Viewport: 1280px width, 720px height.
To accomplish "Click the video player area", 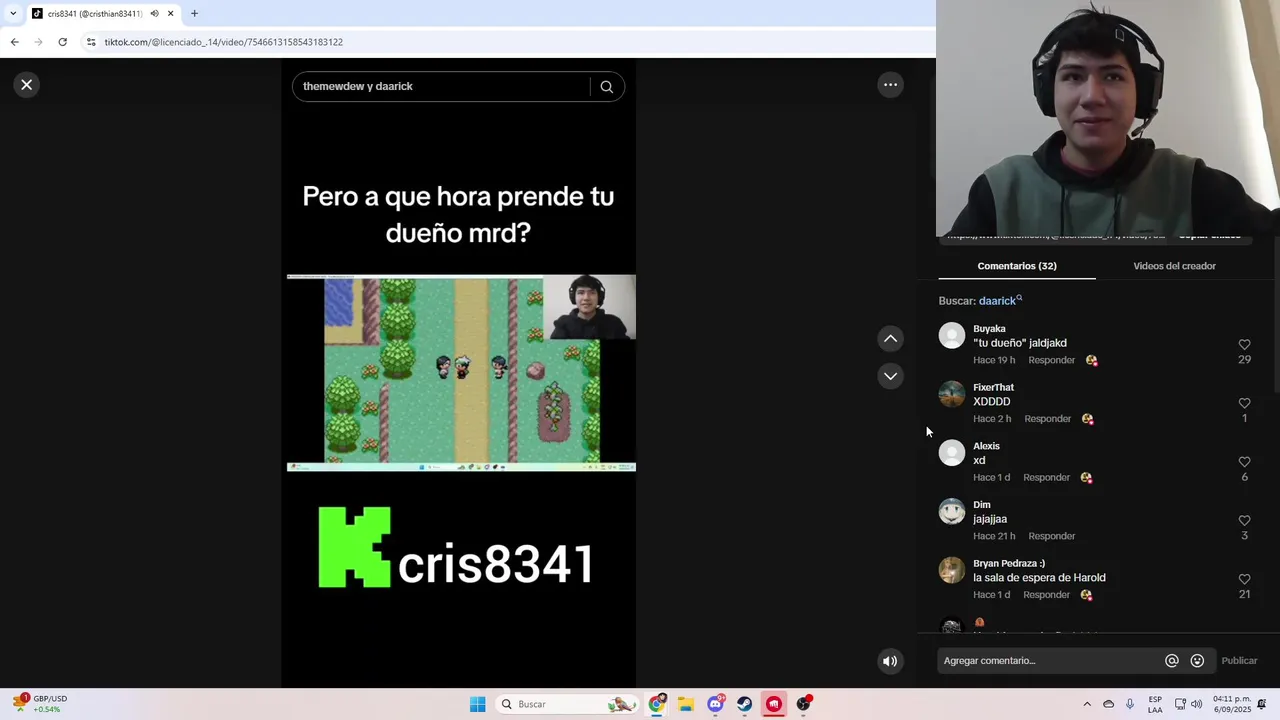I will [x=459, y=372].
